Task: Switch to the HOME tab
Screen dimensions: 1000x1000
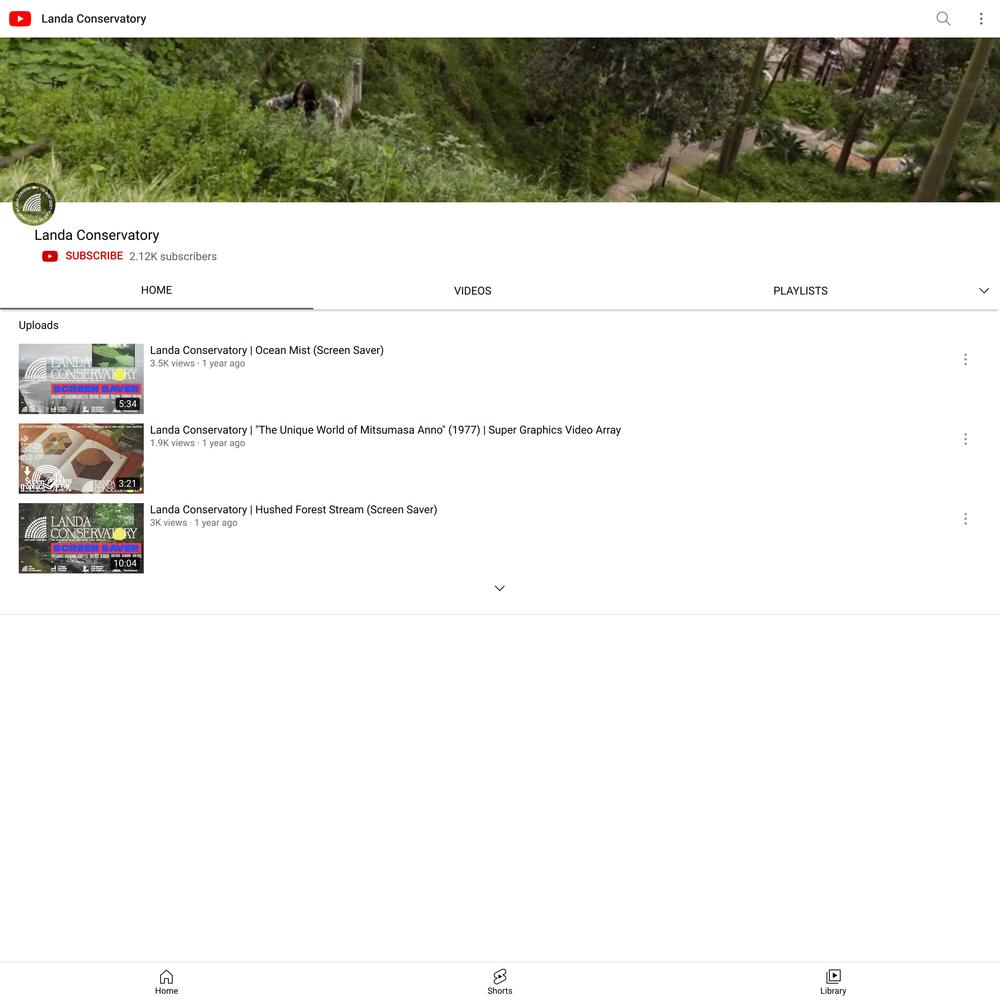Action: coord(156,290)
